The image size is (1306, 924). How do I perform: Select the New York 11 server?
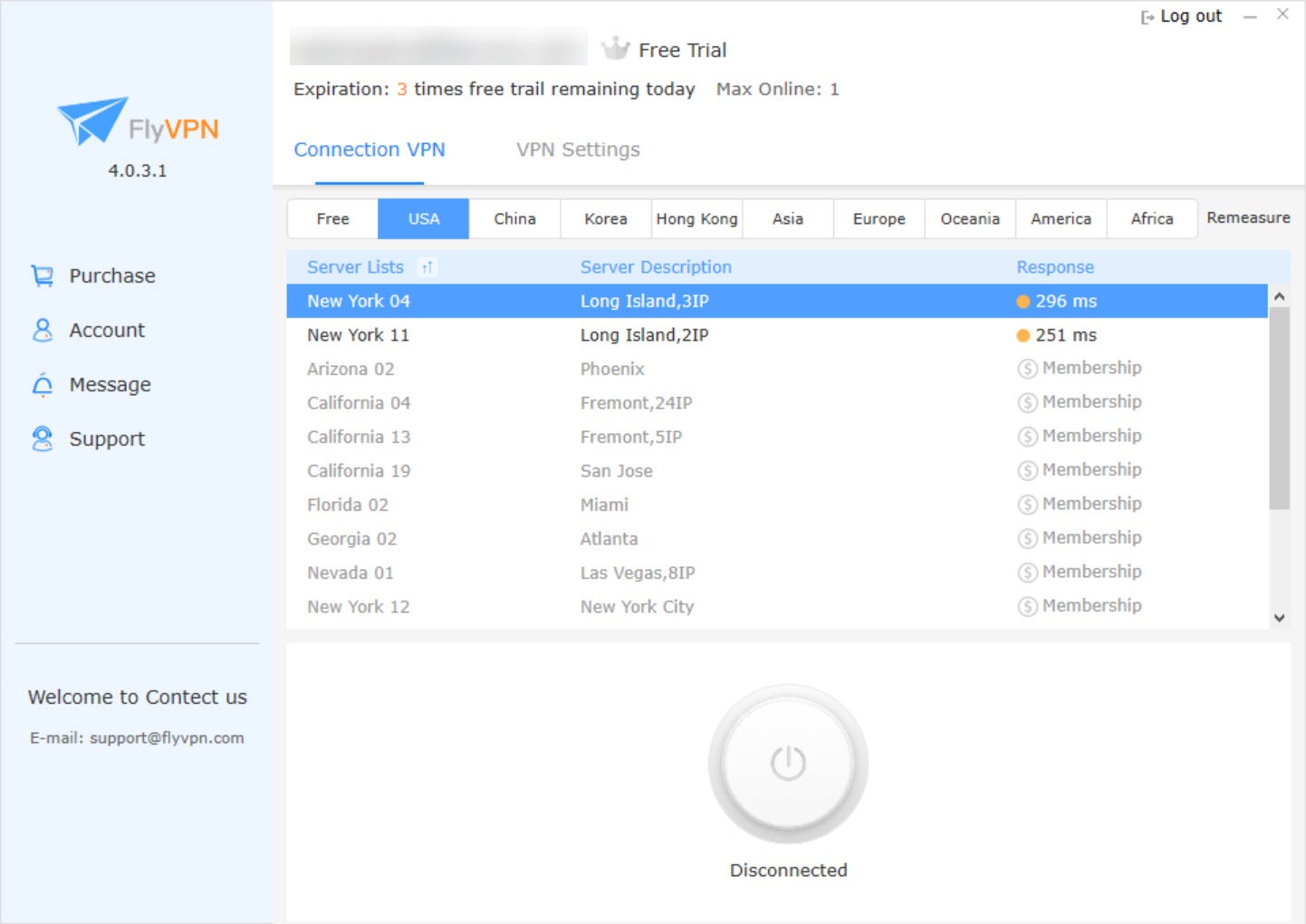tap(358, 335)
